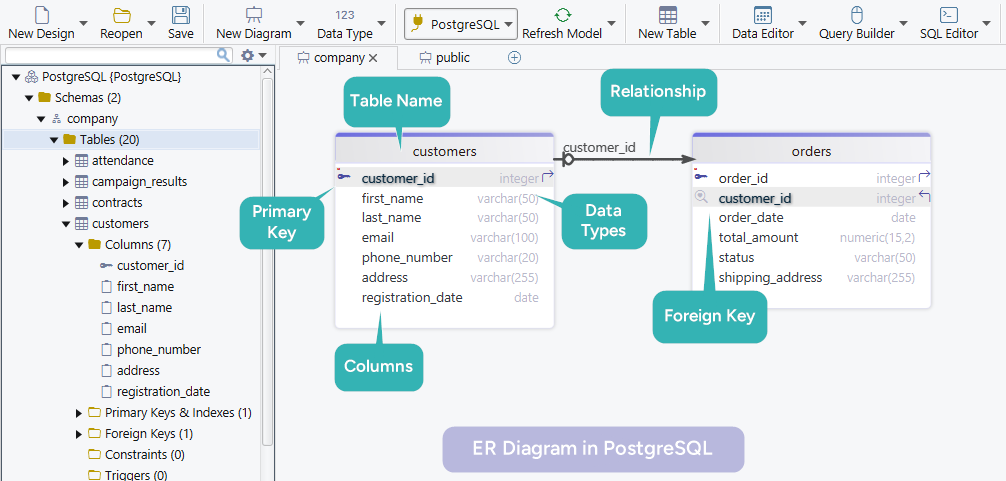Click the primary key icon beside customer_id in customers table
The height and width of the screenshot is (481, 1006).
click(x=343, y=177)
